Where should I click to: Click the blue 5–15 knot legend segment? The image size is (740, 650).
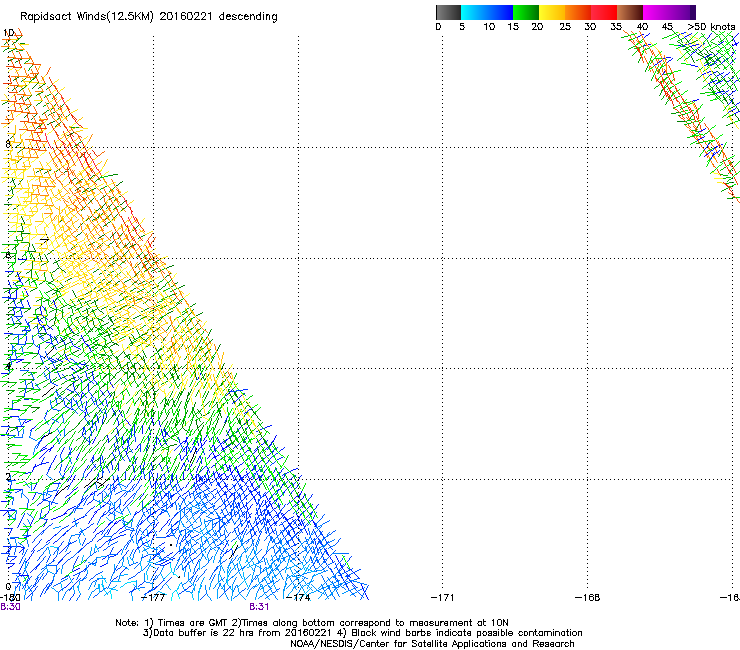[x=487, y=12]
